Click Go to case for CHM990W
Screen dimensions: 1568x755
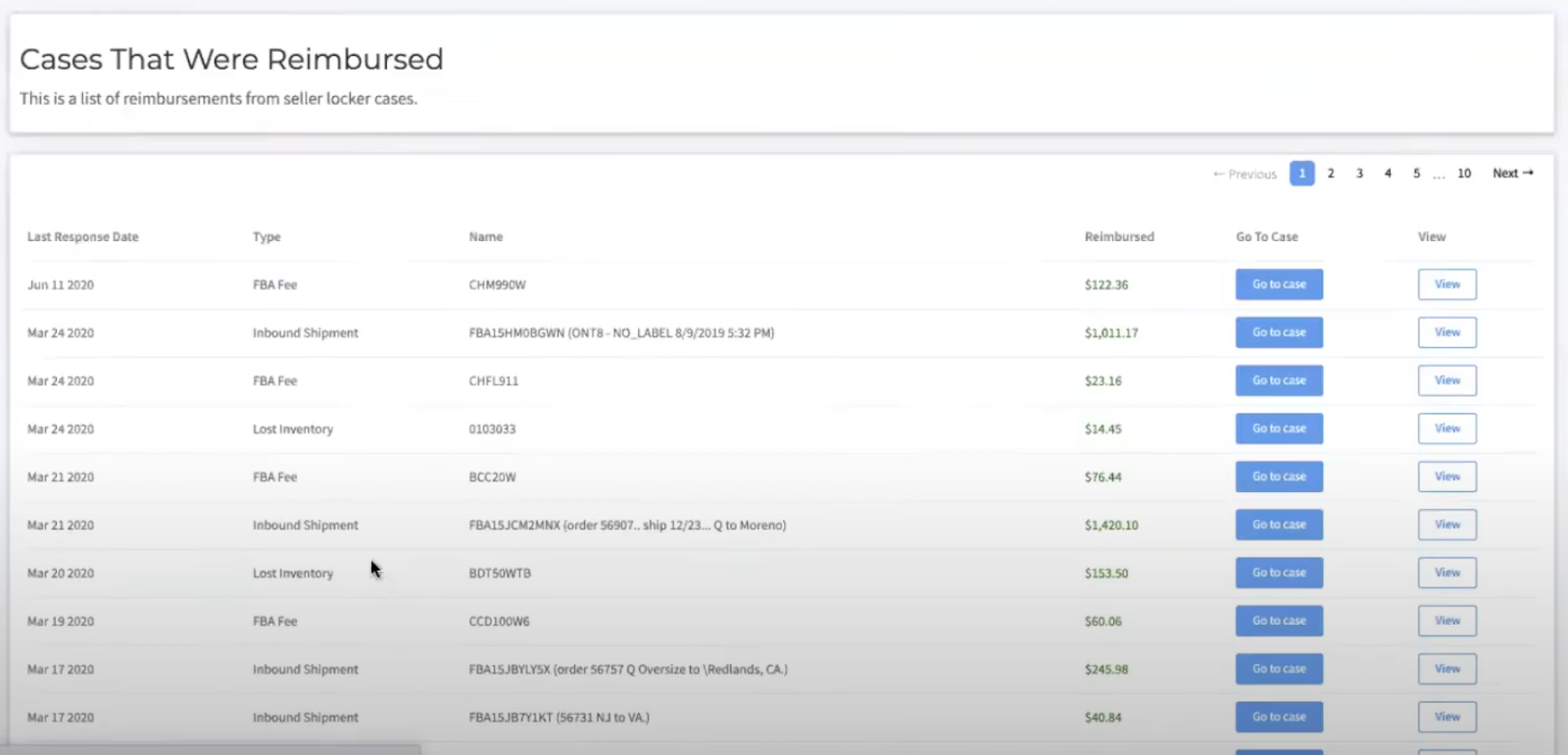click(1279, 284)
